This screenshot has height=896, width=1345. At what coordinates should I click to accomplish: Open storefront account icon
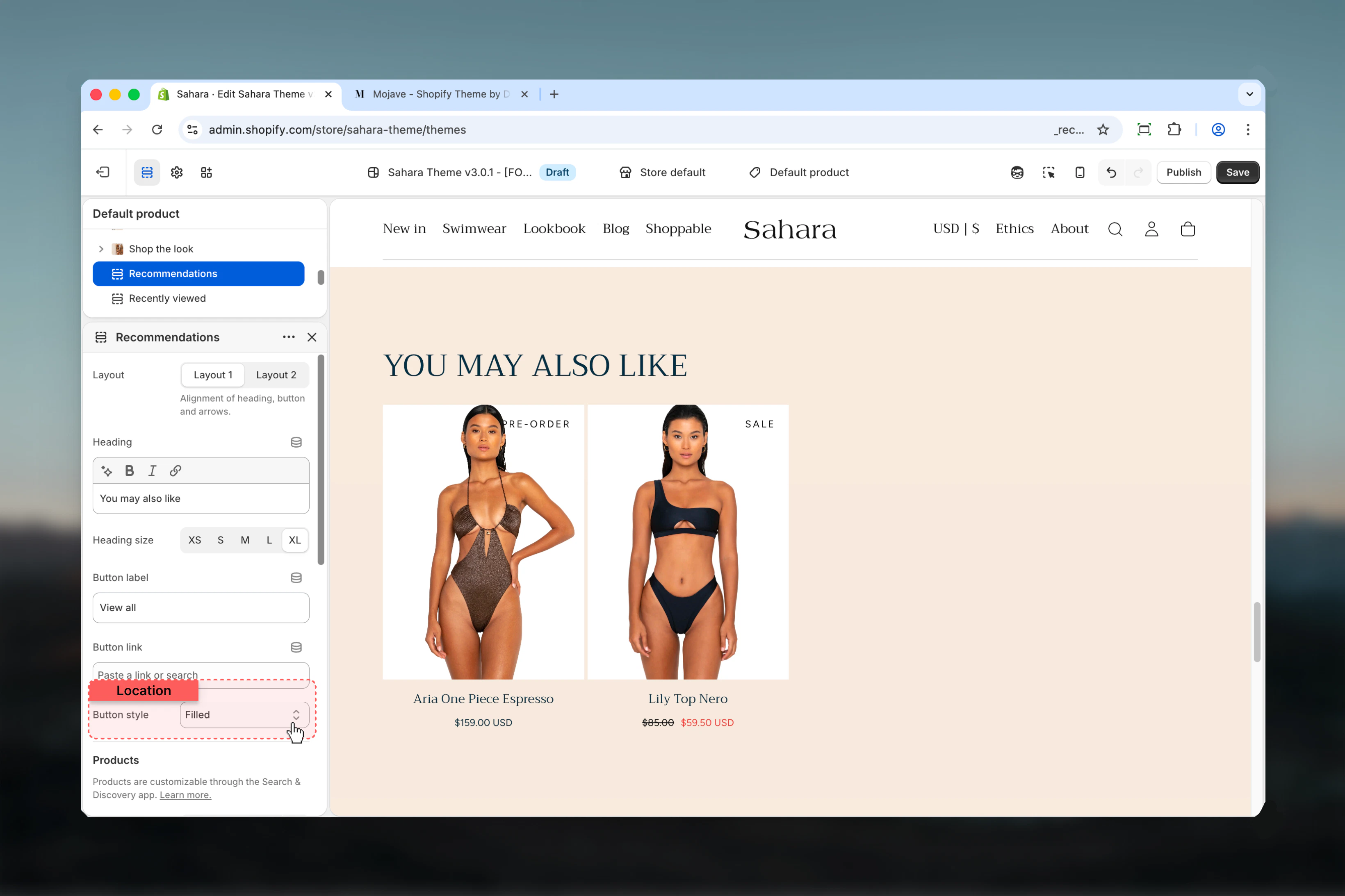(1152, 229)
